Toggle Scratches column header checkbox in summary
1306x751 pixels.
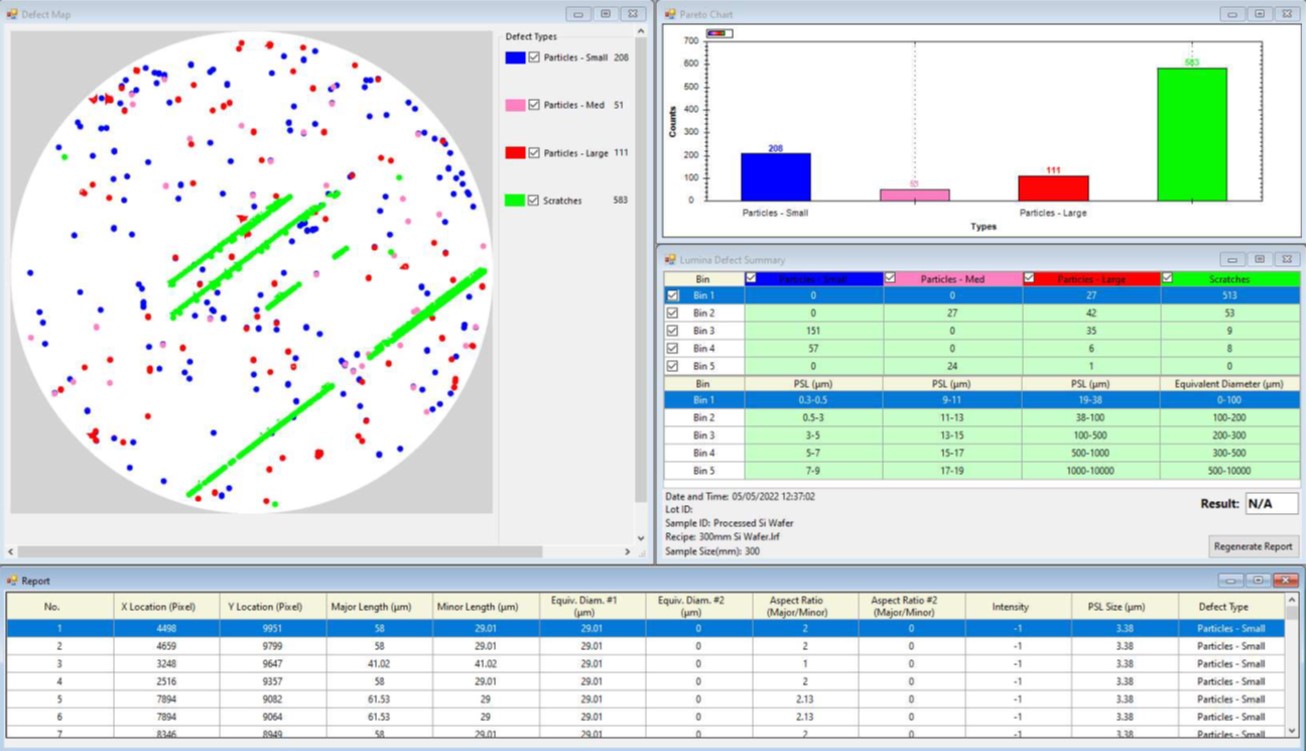1167,278
